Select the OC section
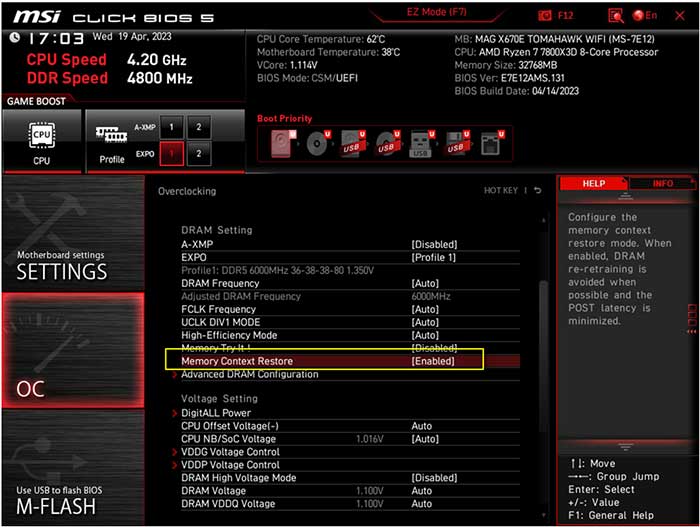This screenshot has height=527, width=700. point(73,350)
